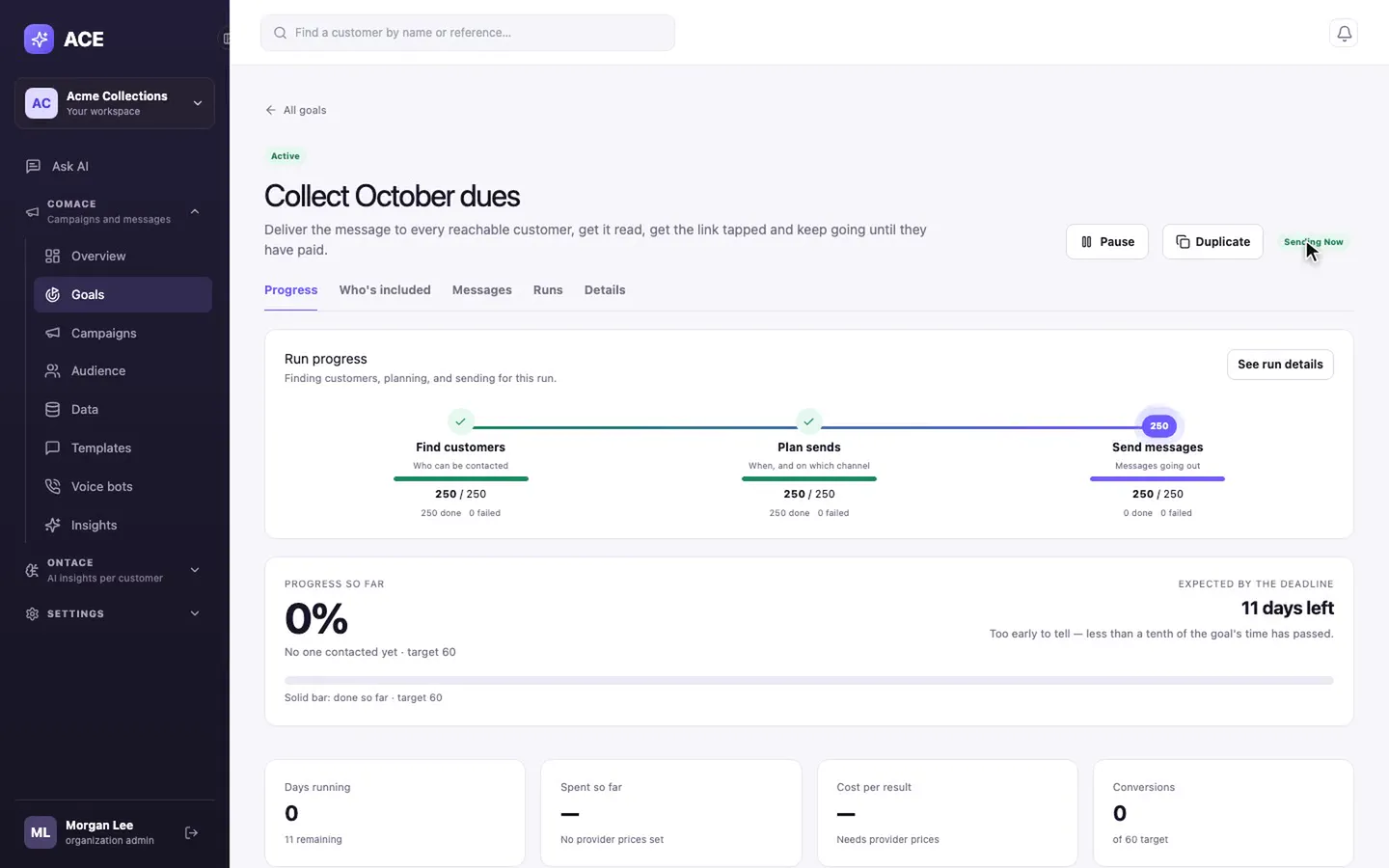Open the notifications bell
Screen dimensions: 1389x868
1344,33
